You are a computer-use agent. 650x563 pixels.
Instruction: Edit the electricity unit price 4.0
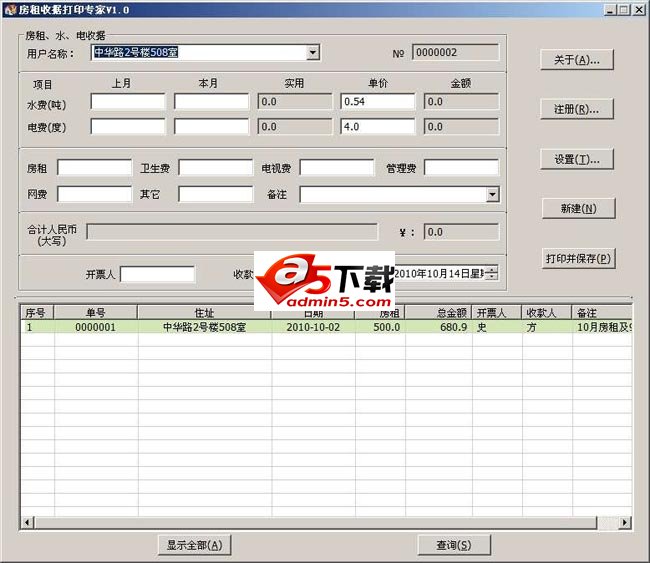tap(378, 127)
